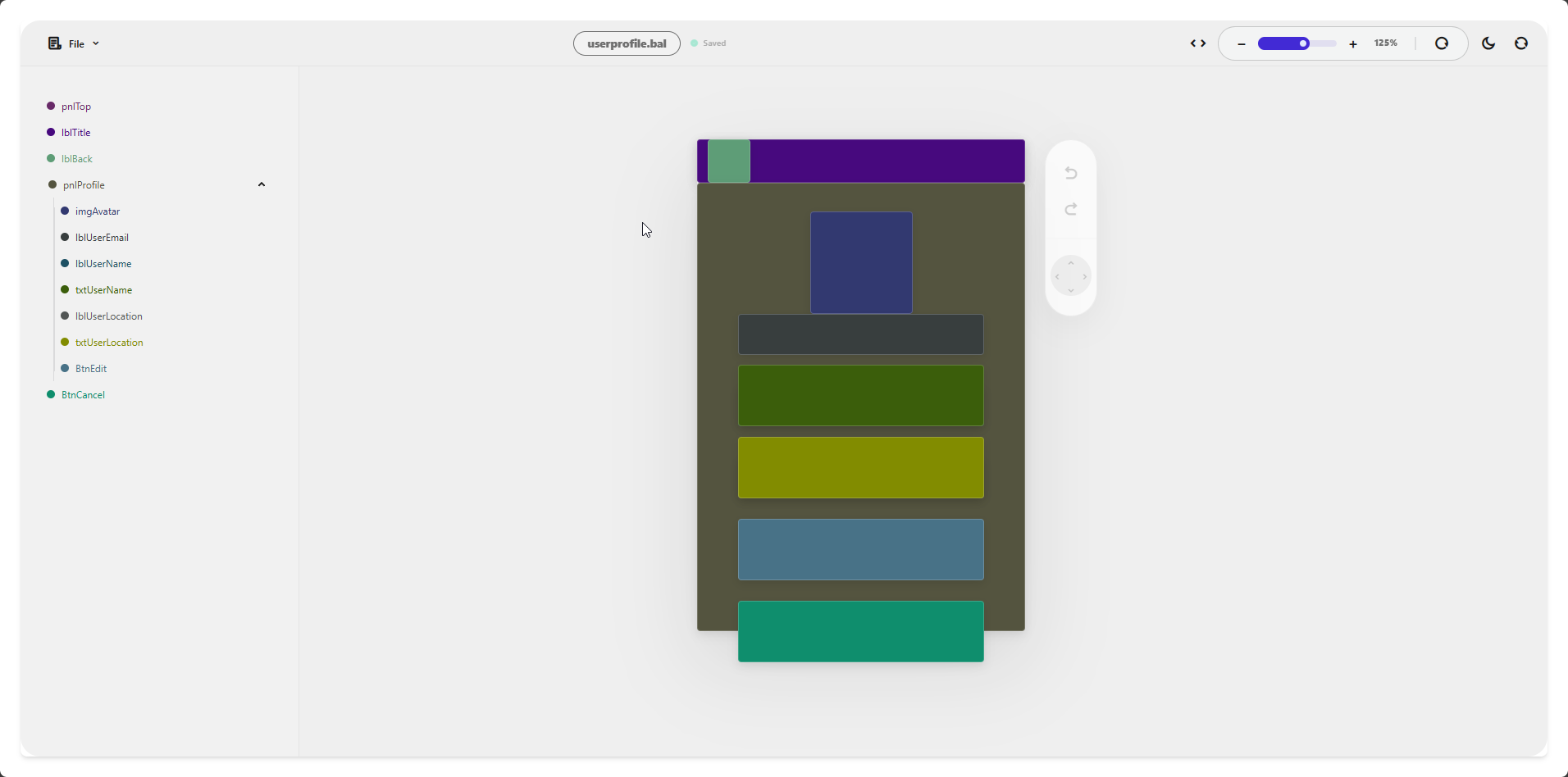Select the olive yellow txtUserLocation rectangle
The image size is (1568, 777).
coord(861,467)
